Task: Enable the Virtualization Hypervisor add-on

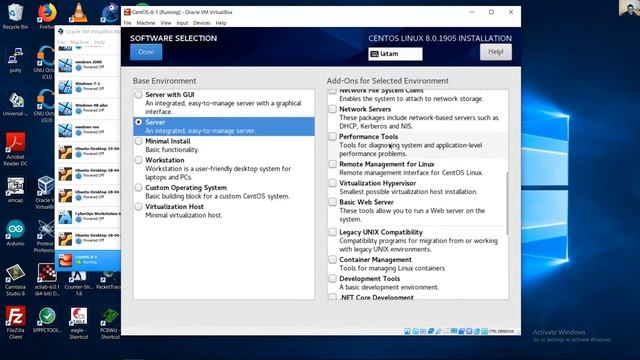Action: pyautogui.click(x=333, y=183)
